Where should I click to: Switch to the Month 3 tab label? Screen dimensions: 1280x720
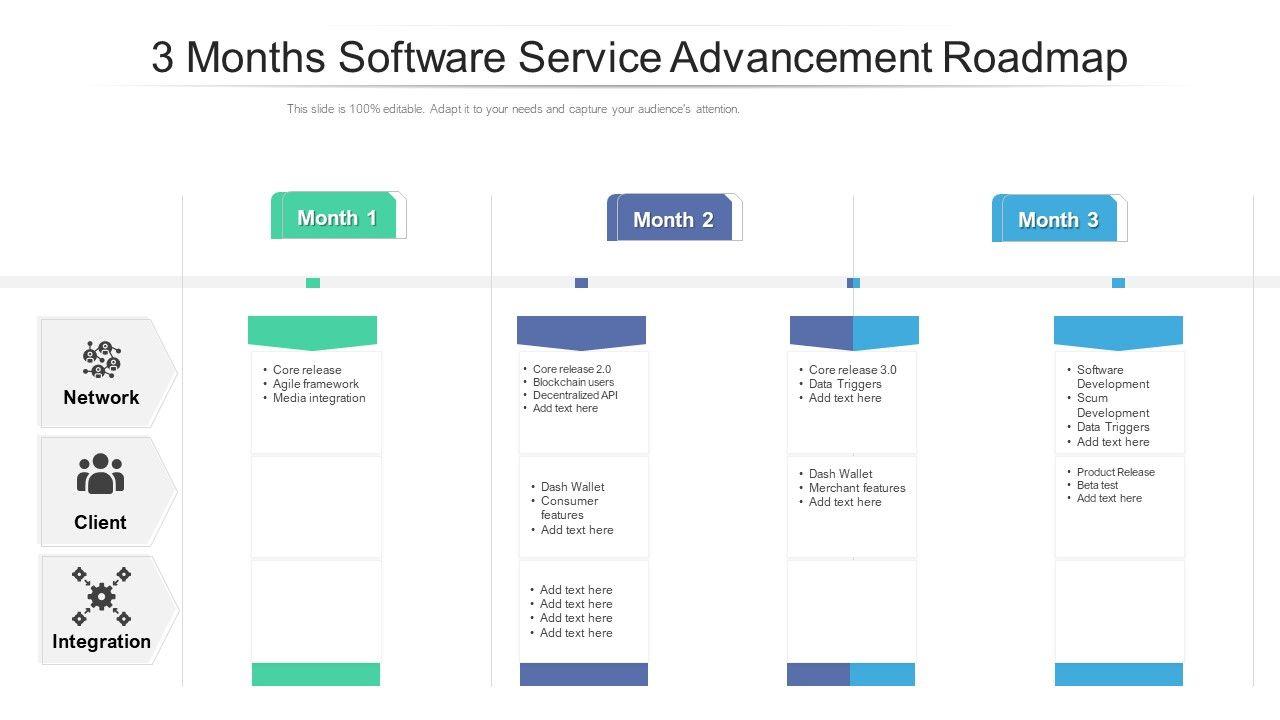[x=1059, y=219]
